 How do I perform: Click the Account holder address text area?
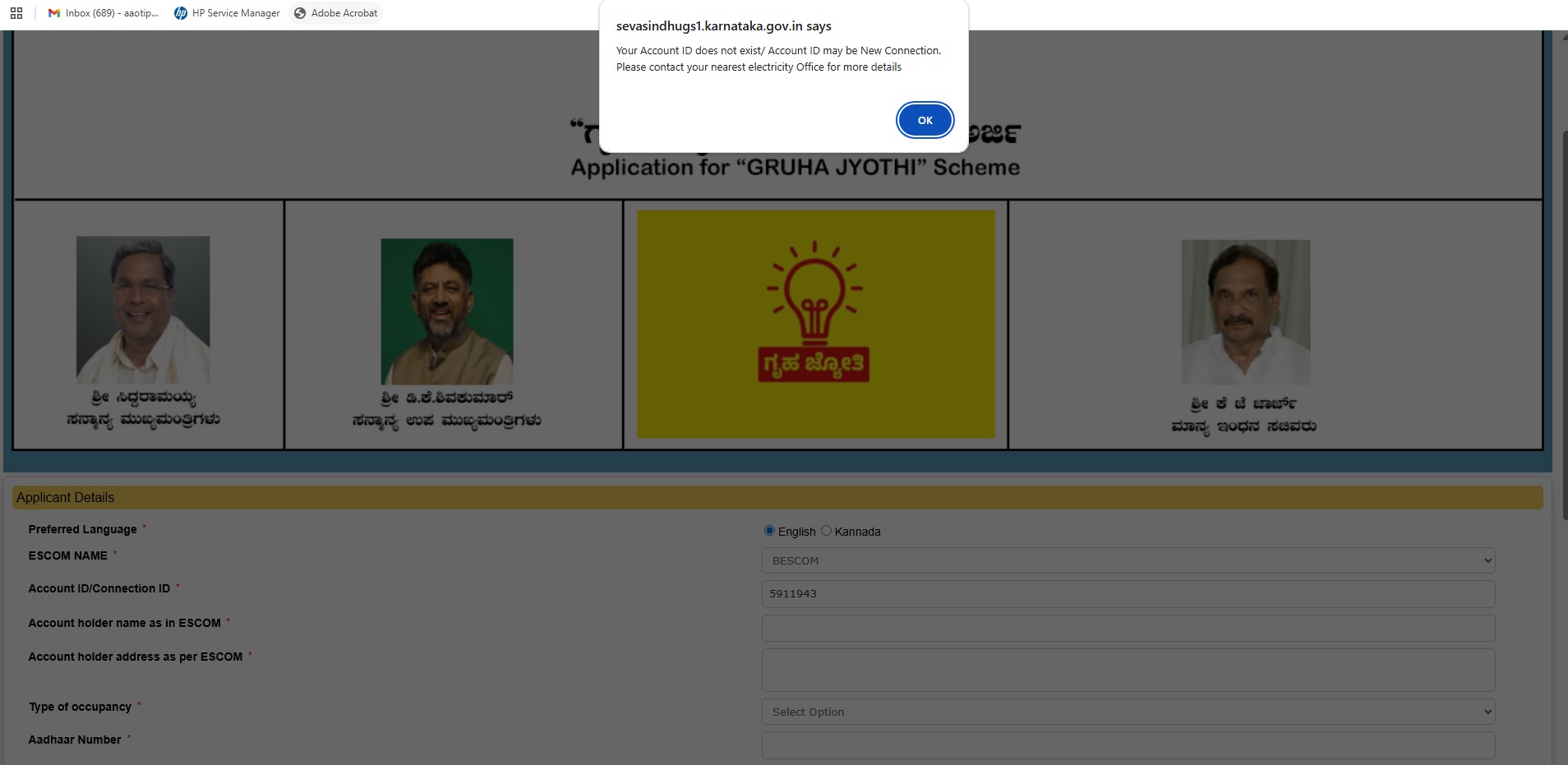point(1128,670)
